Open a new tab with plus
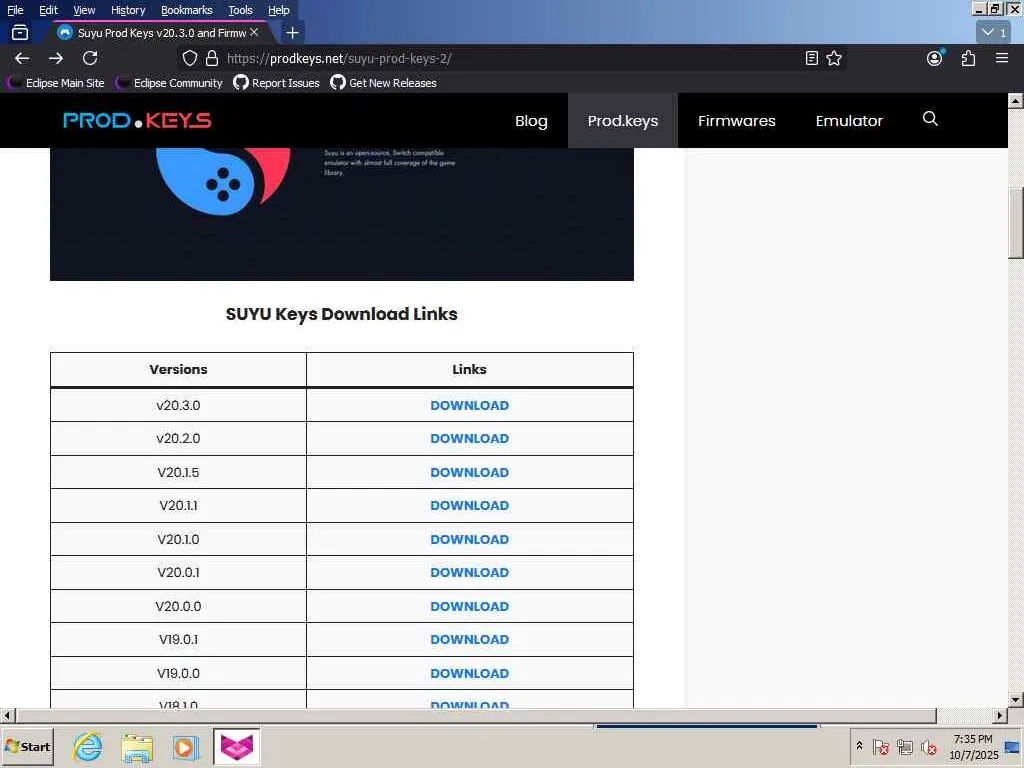The image size is (1024, 768). (293, 32)
